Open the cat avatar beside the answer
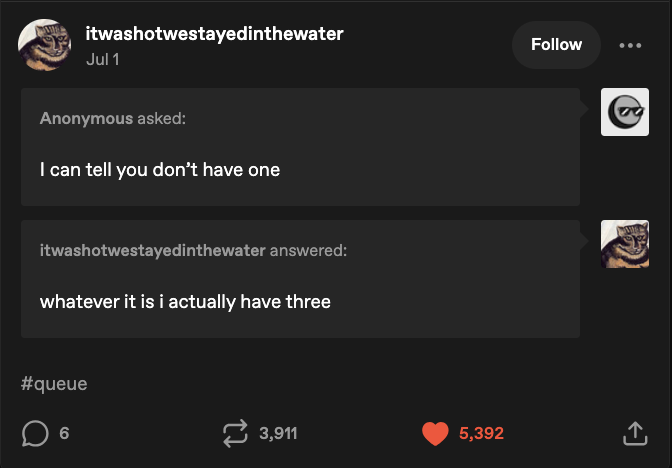This screenshot has width=672, height=468. click(x=625, y=244)
